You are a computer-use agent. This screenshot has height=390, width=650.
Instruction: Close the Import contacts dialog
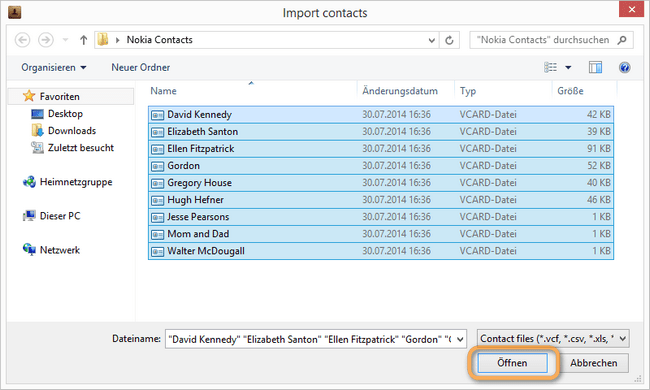pos(631,9)
